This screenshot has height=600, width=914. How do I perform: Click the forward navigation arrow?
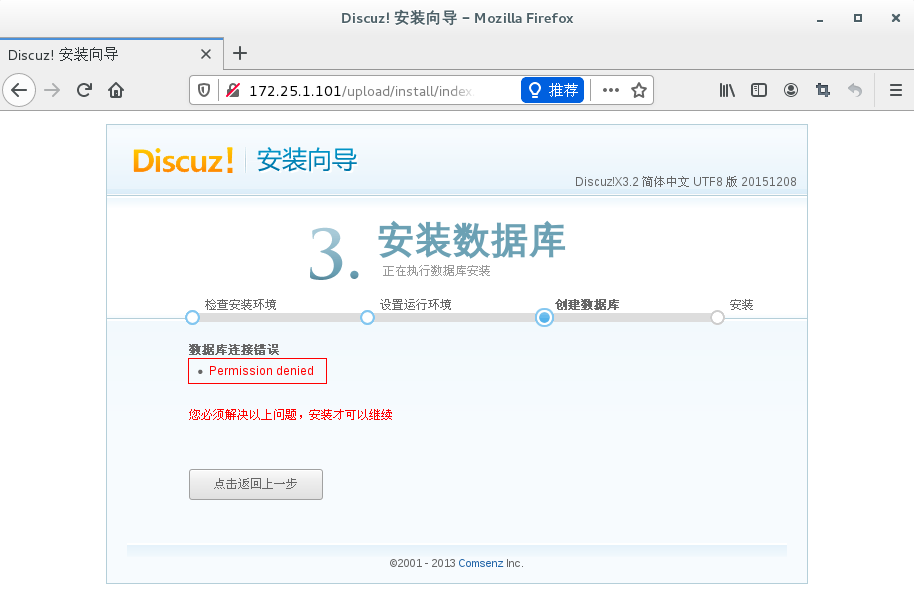pos(52,90)
